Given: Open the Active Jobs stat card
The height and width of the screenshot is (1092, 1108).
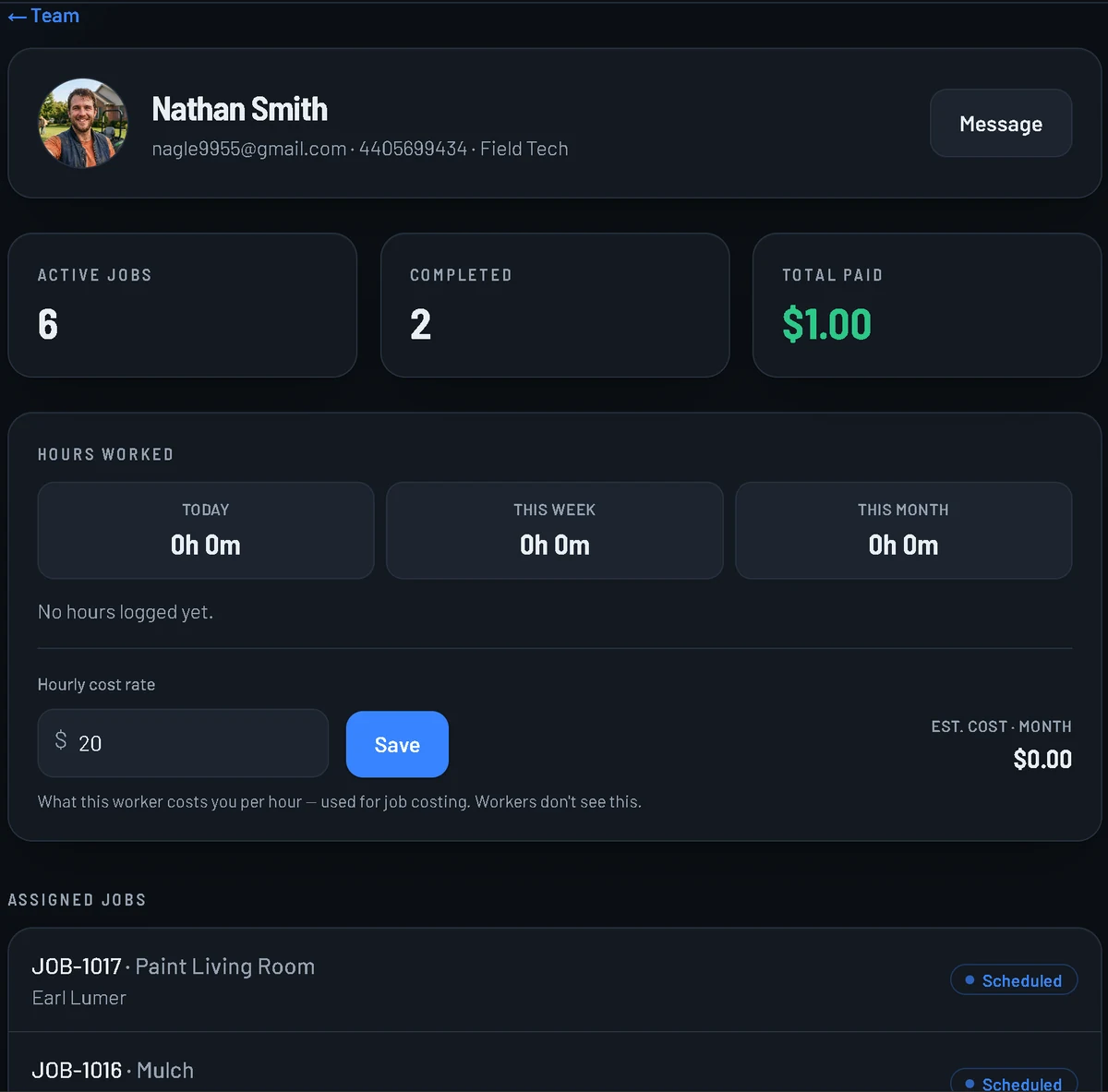Looking at the screenshot, I should coord(183,305).
